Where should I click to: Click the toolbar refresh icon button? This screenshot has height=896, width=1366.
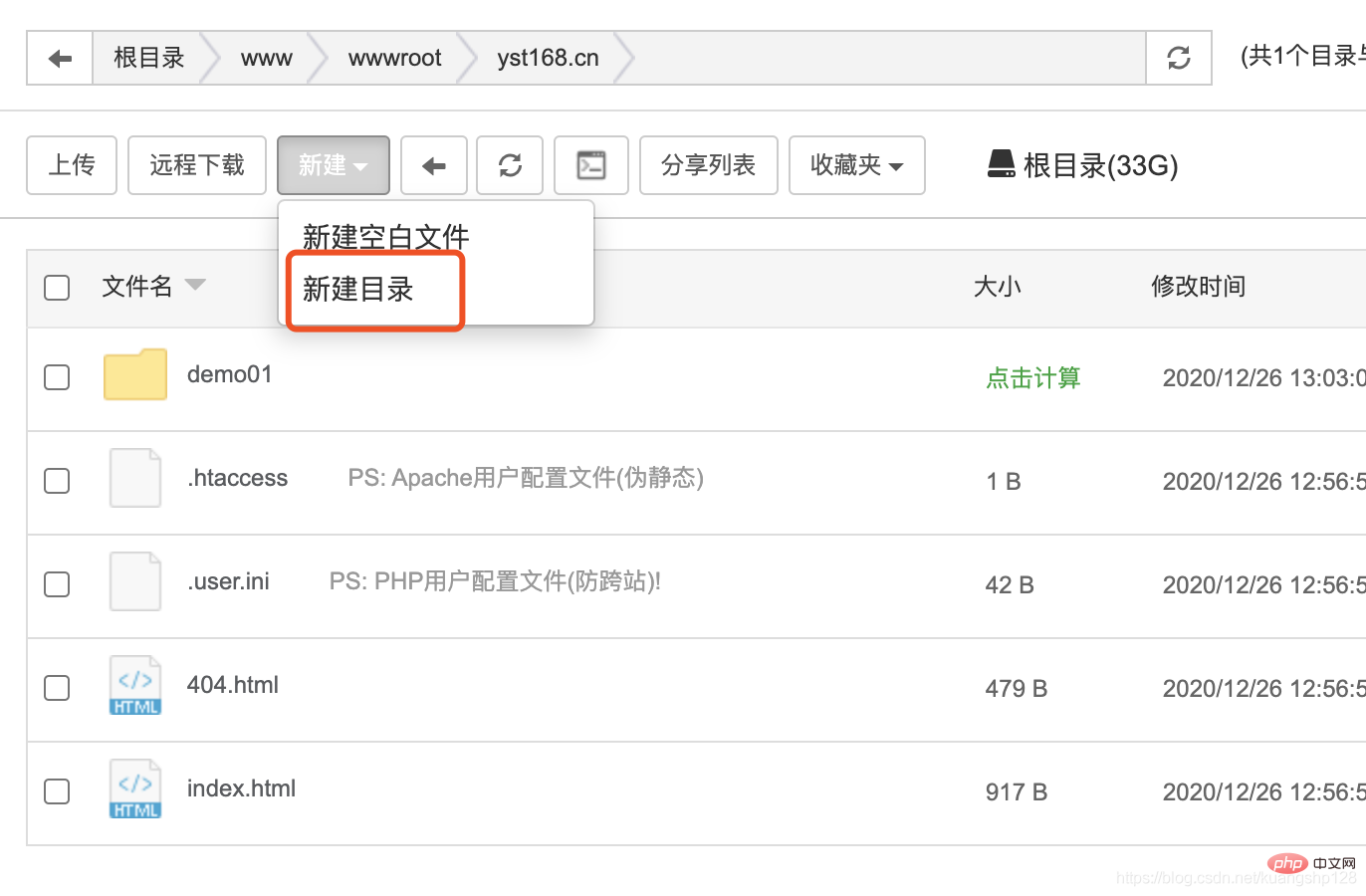(510, 165)
